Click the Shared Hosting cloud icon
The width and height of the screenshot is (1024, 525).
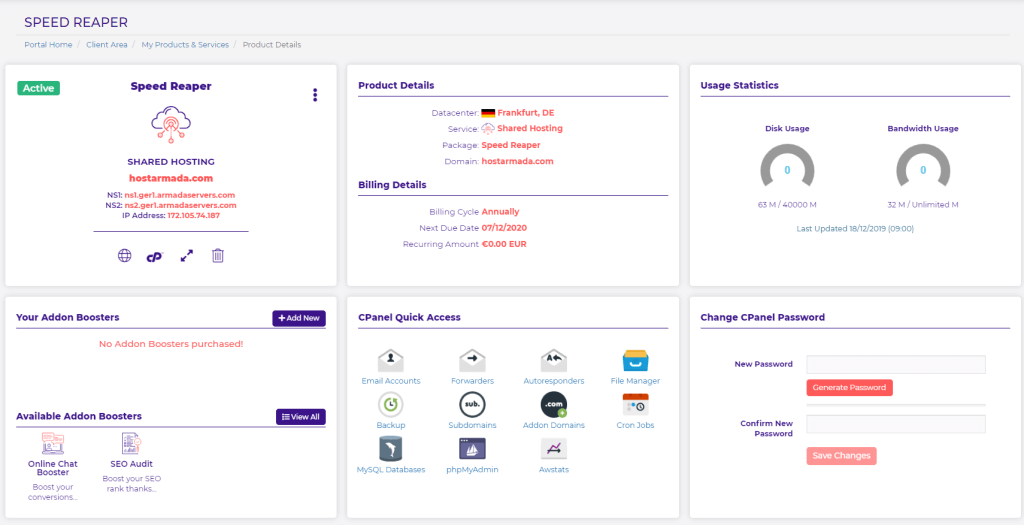coord(171,125)
